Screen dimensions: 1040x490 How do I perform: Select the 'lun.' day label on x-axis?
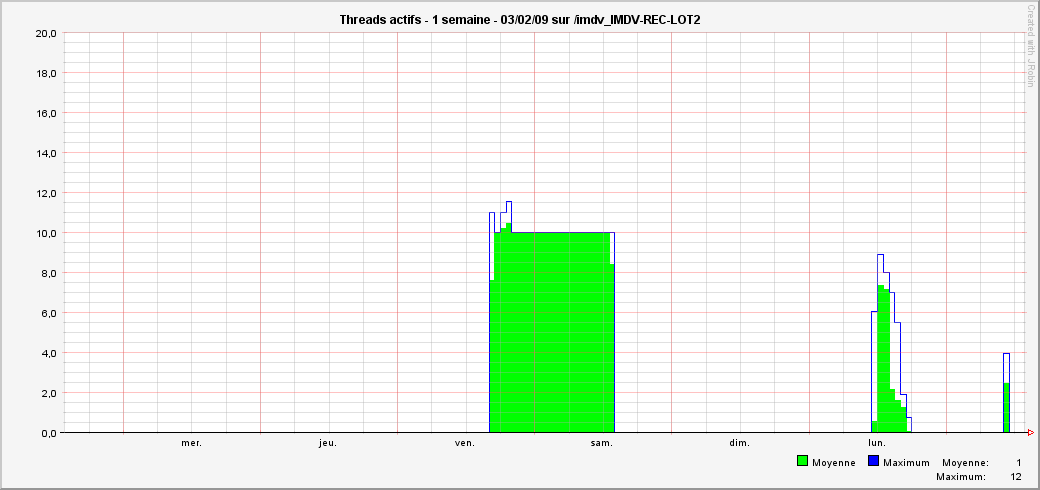pos(877,442)
